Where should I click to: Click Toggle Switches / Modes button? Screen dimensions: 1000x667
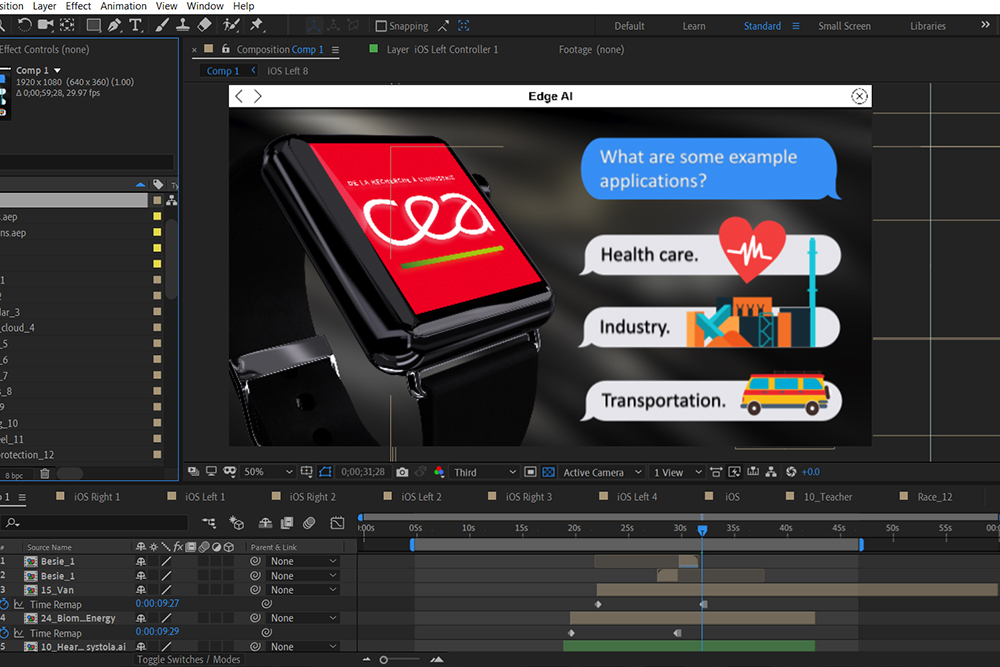tap(189, 659)
